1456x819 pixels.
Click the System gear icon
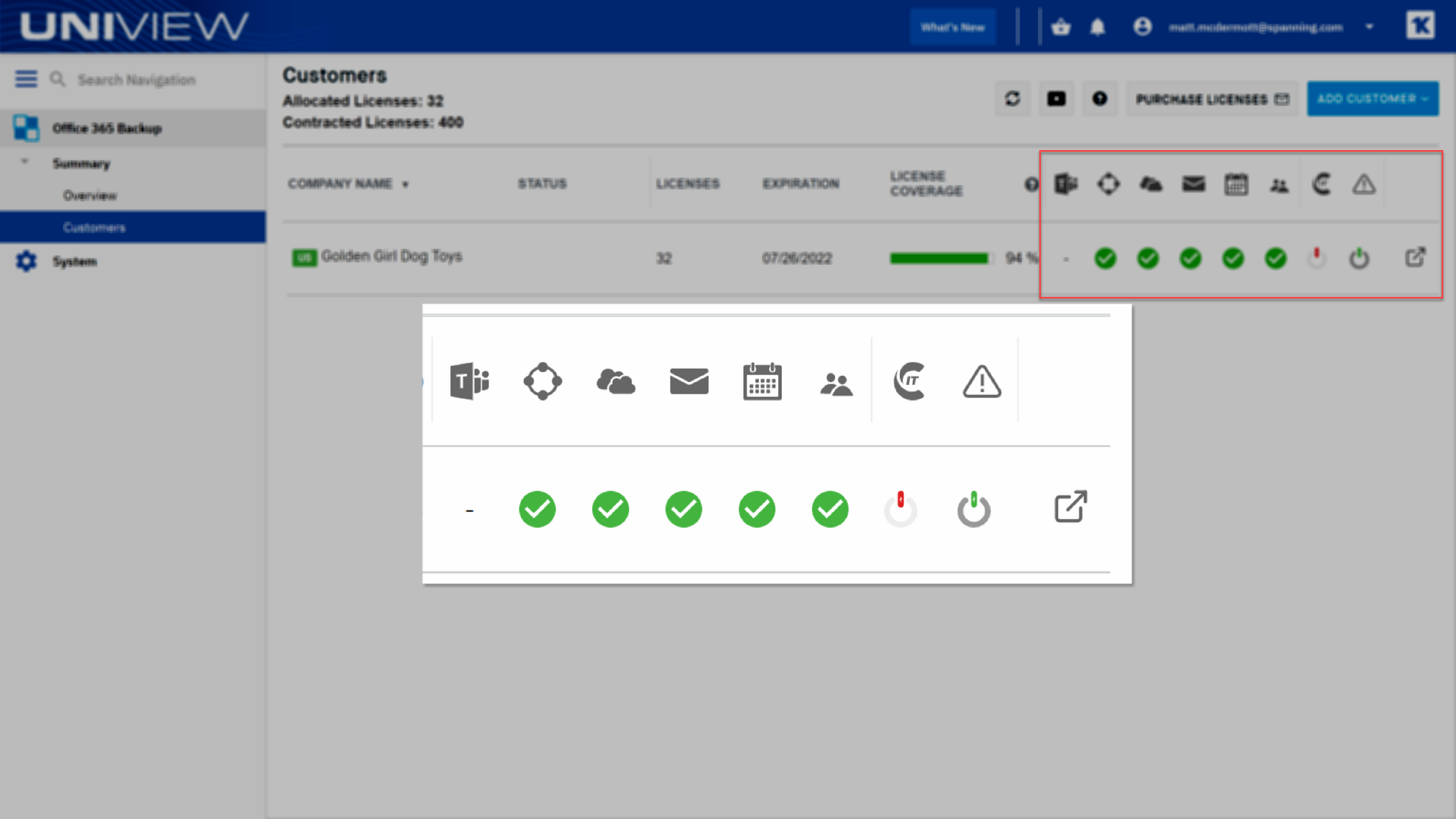[x=26, y=261]
